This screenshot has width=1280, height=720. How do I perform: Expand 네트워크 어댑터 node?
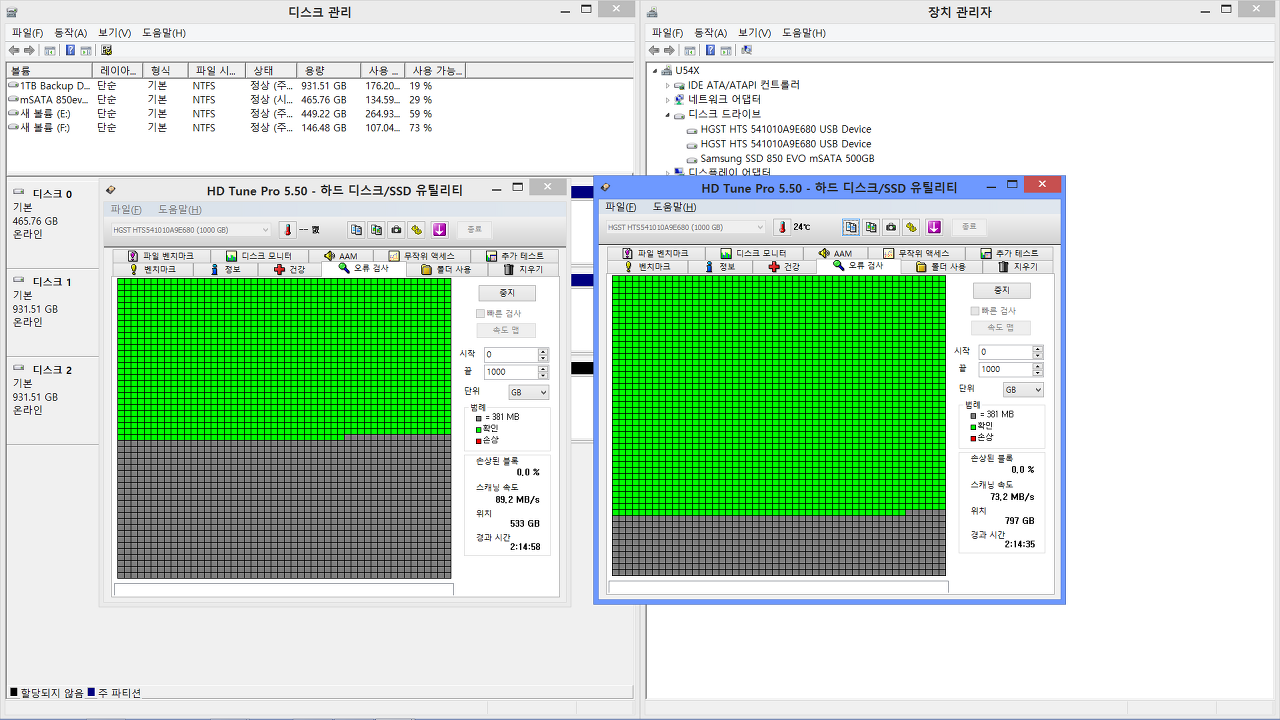pyautogui.click(x=668, y=100)
